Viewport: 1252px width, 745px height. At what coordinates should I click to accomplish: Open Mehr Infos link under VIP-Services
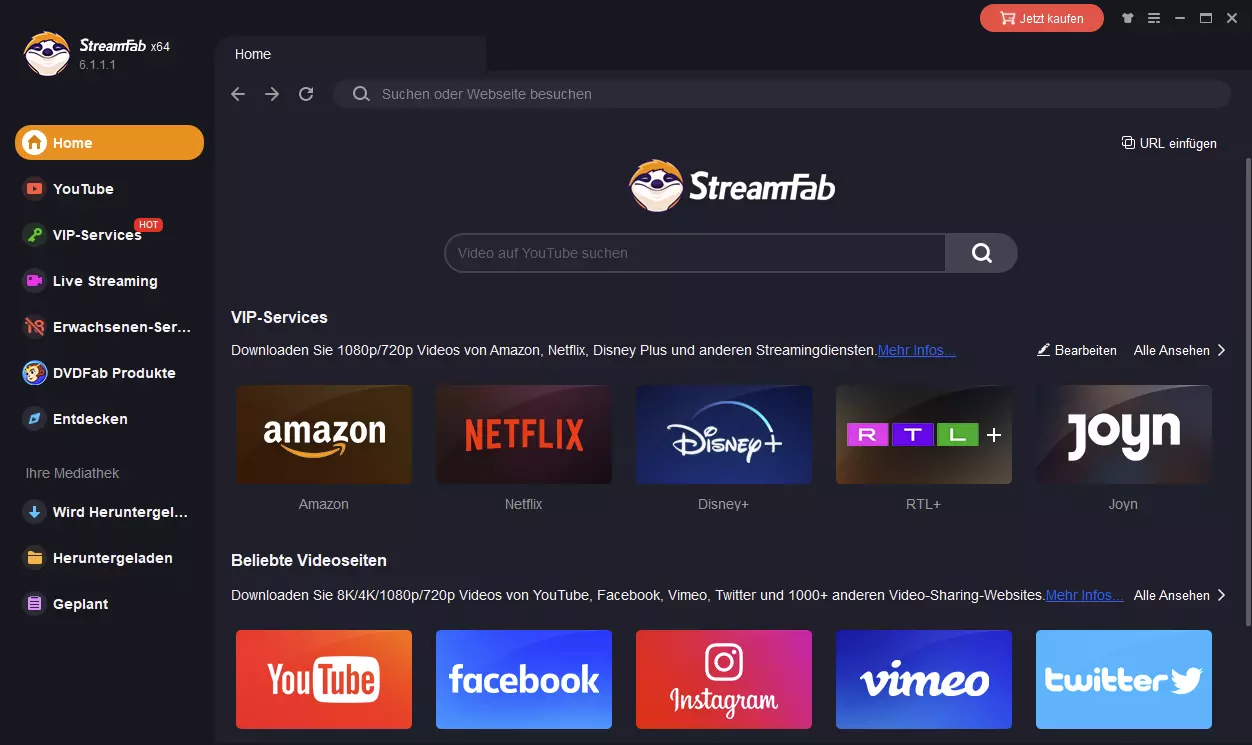917,350
